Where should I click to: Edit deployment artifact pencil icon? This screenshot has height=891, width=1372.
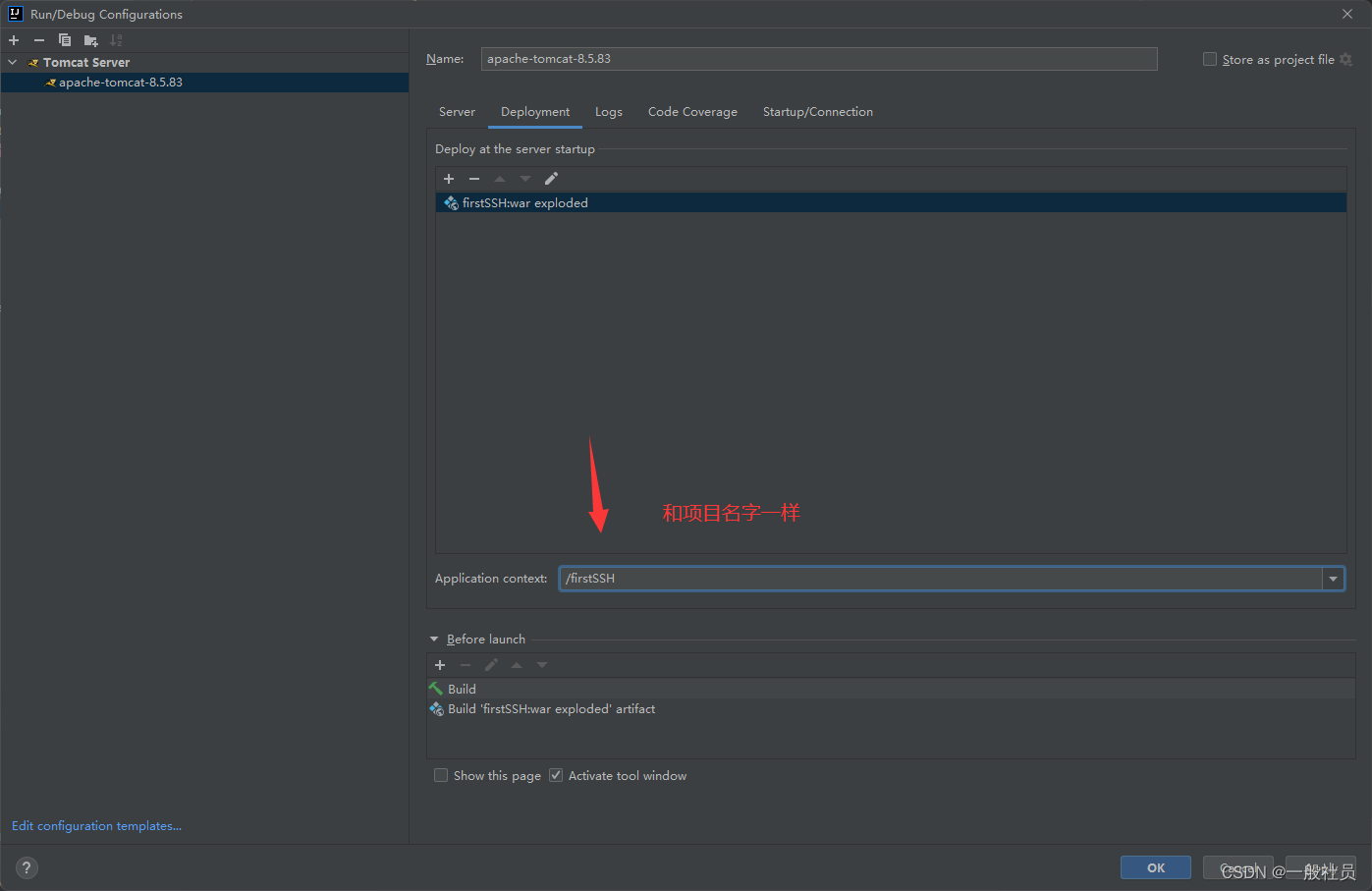coord(551,179)
